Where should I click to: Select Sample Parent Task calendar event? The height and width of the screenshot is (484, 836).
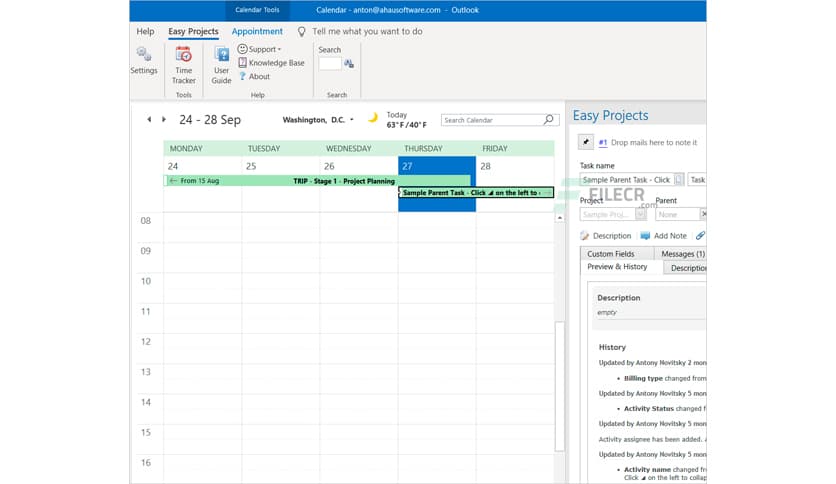(x=476, y=192)
